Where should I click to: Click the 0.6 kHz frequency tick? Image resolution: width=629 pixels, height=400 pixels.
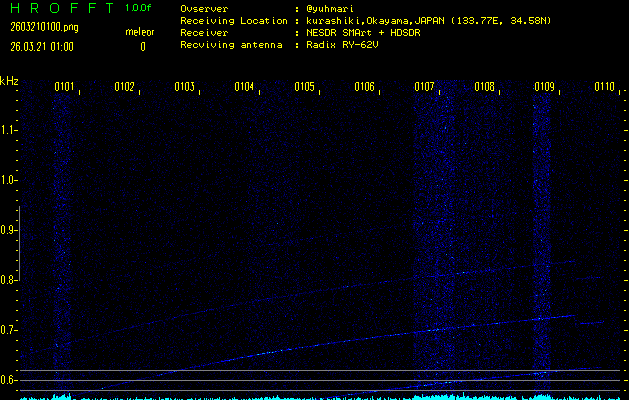(9, 380)
